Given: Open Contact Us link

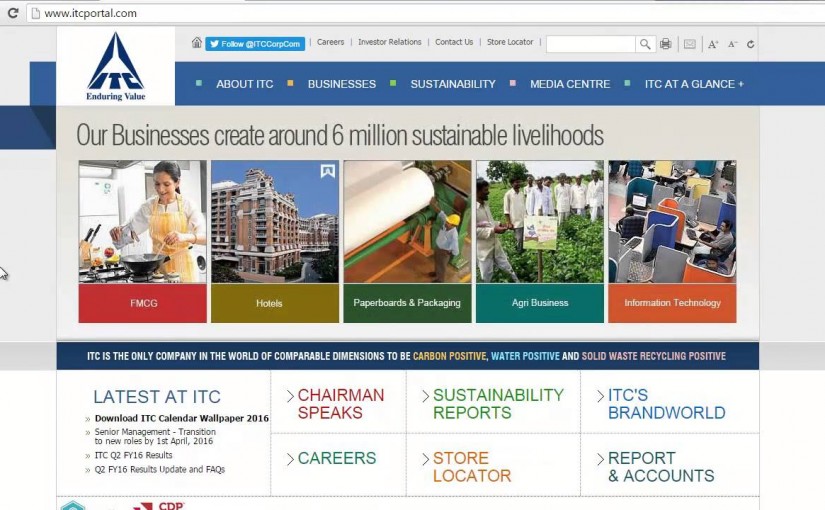Looking at the screenshot, I should (454, 42).
